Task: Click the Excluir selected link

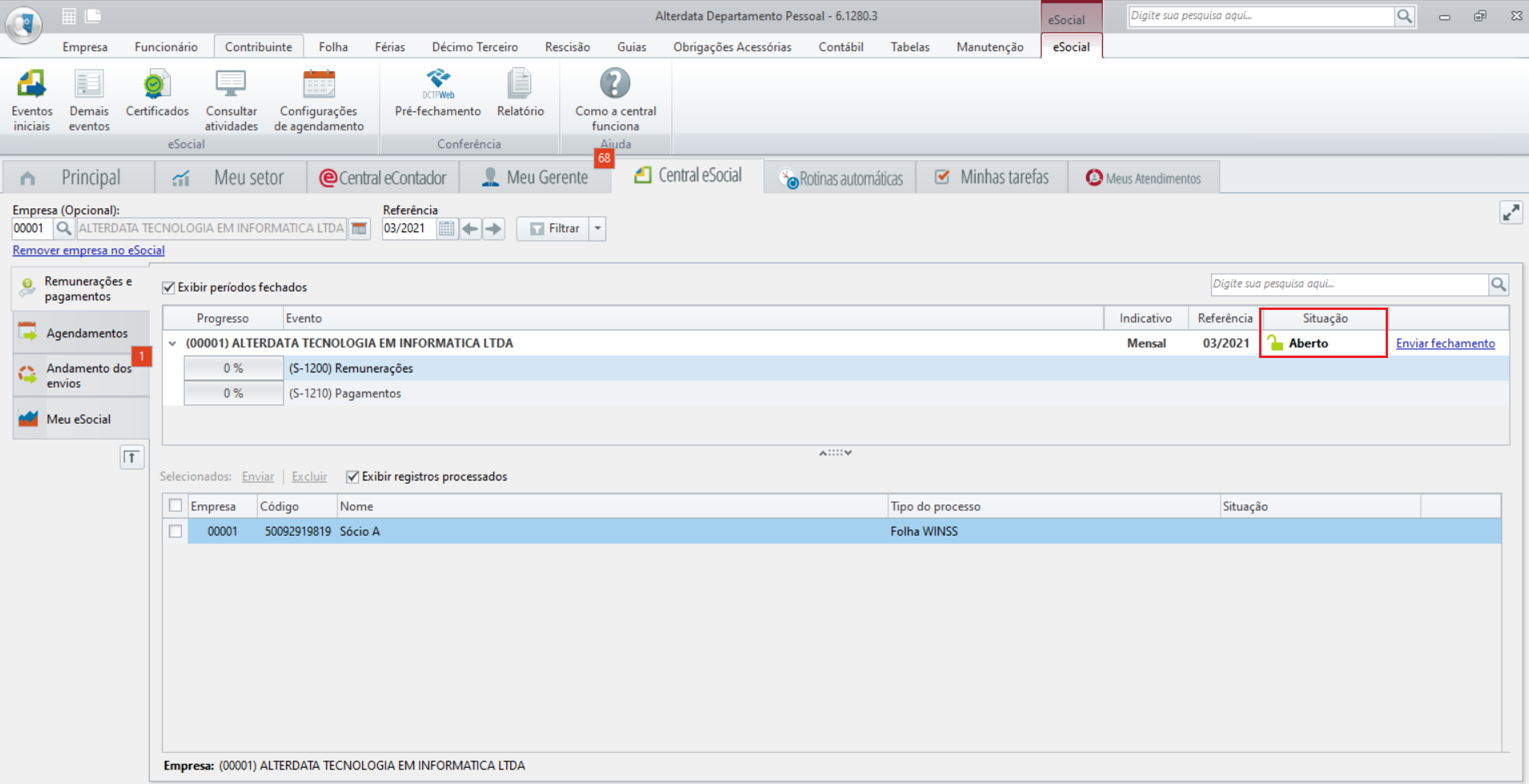Action: point(309,476)
